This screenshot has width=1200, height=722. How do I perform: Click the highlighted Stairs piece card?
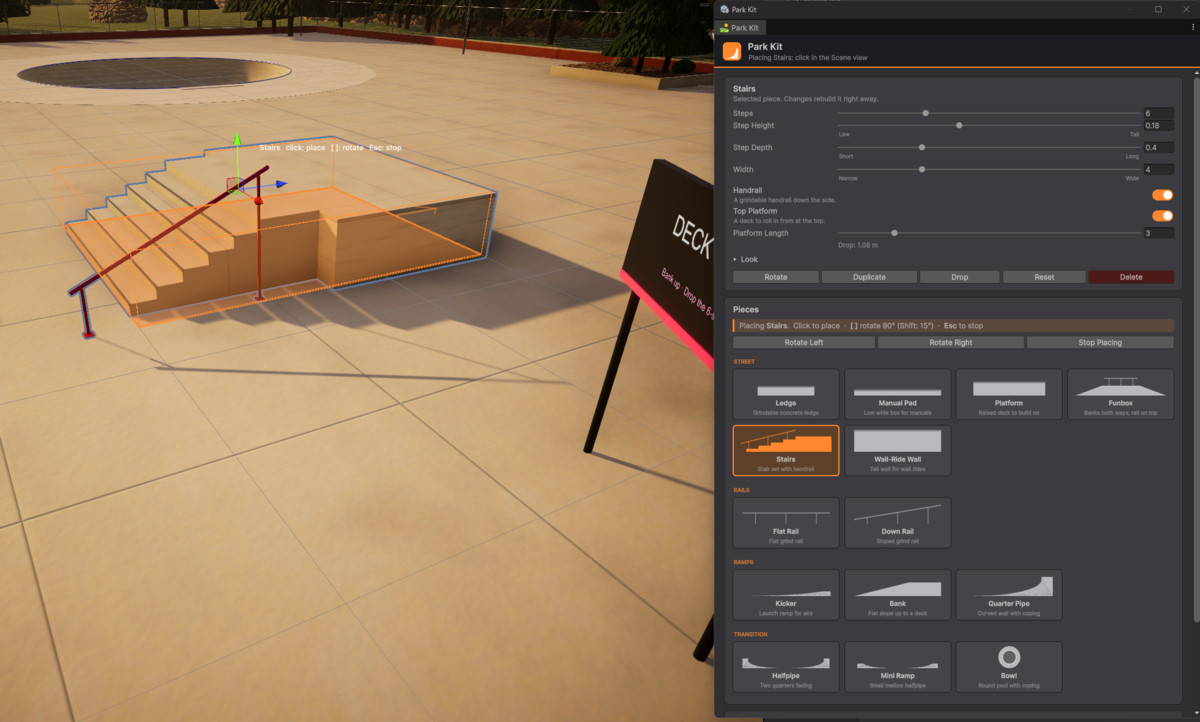[x=786, y=451]
